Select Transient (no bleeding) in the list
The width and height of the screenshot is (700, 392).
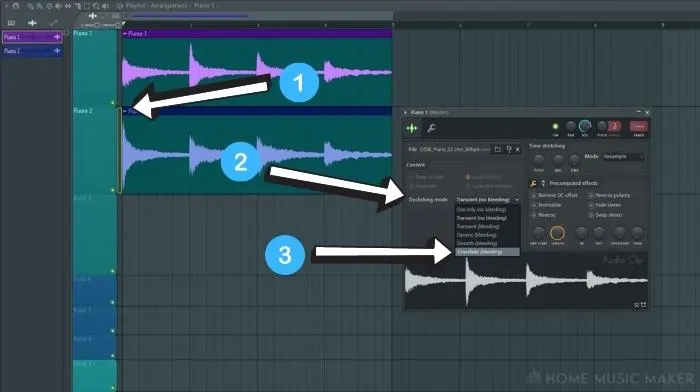tap(487, 218)
